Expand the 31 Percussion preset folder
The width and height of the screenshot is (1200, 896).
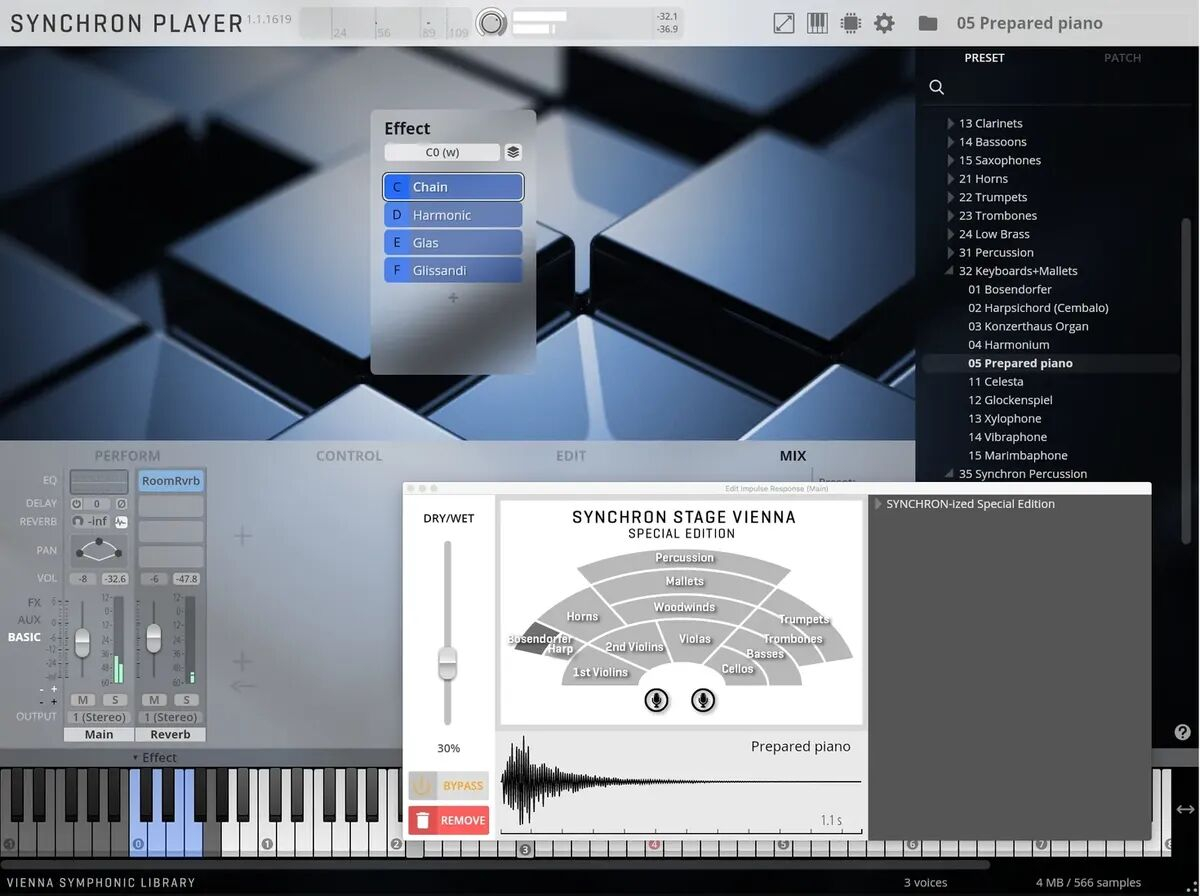[x=951, y=253]
